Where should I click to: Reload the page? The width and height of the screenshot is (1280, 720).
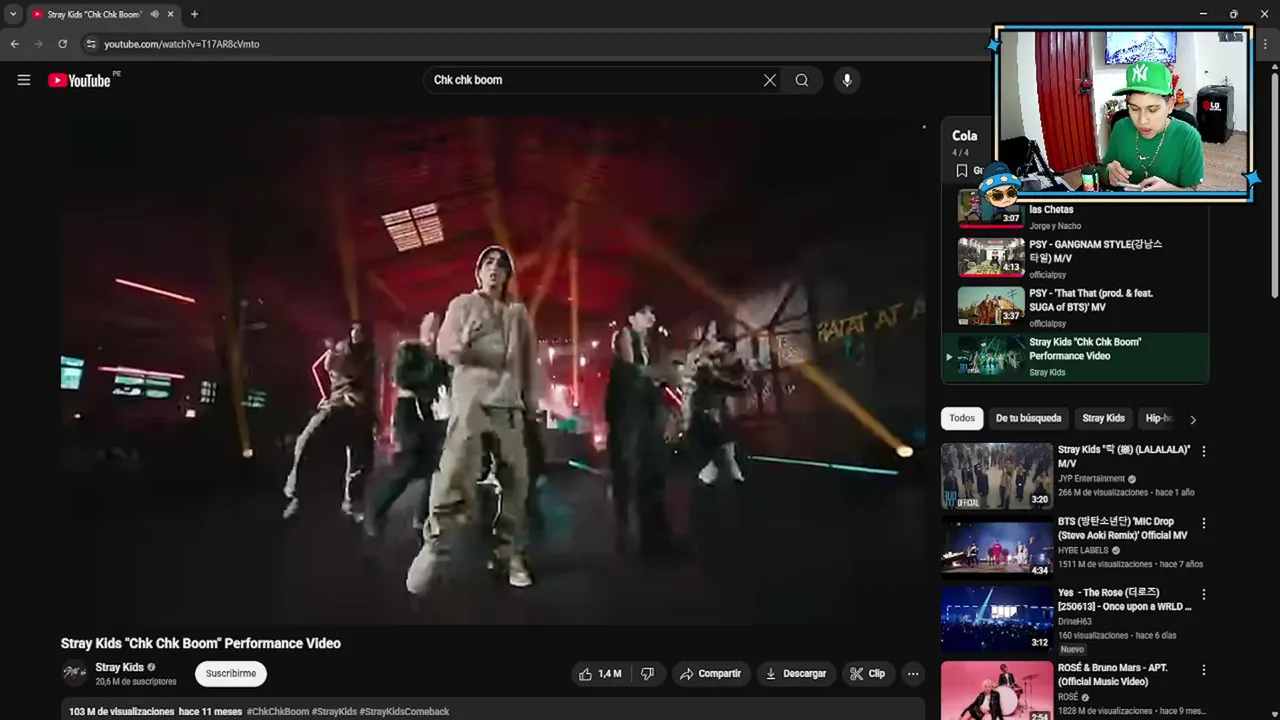(62, 44)
